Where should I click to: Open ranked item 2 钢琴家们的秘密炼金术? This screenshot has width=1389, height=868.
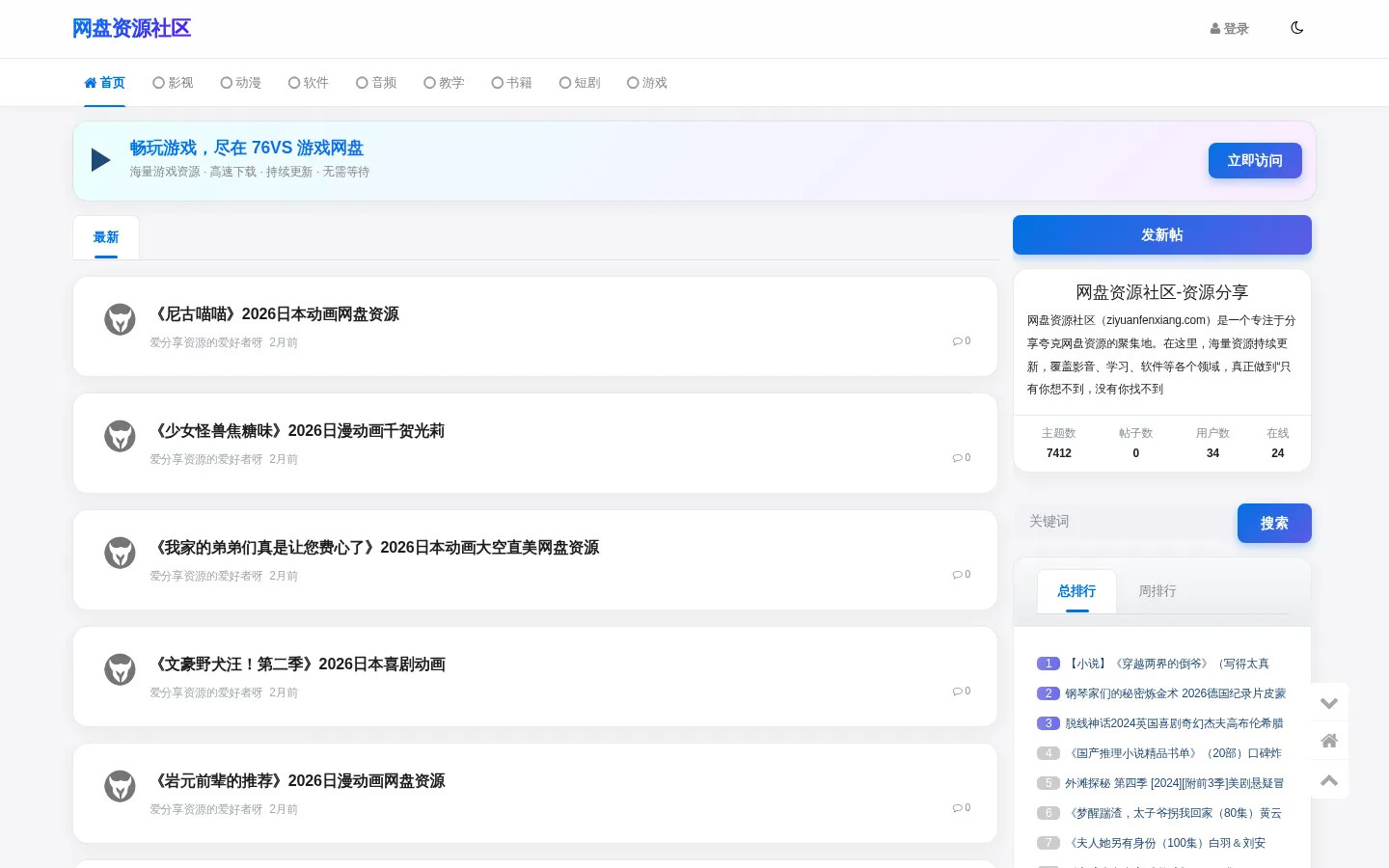pos(1176,693)
